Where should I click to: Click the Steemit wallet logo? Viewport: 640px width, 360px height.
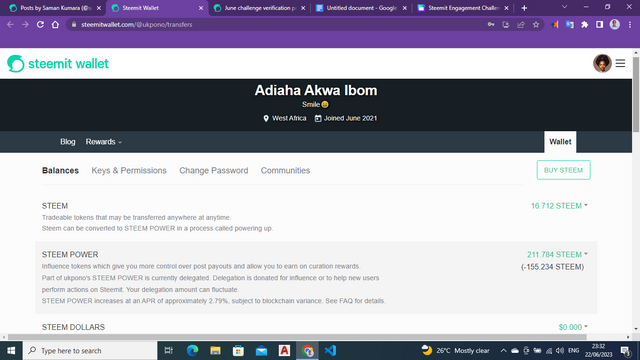[58, 64]
